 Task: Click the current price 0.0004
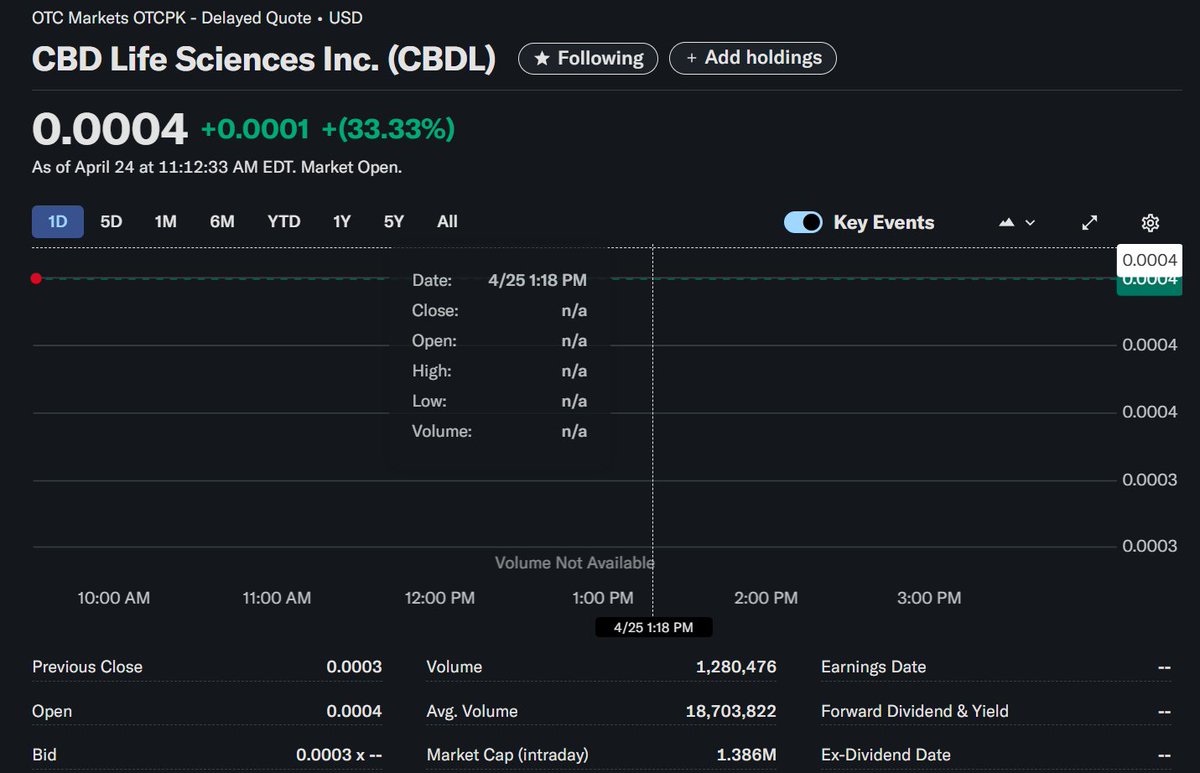click(110, 129)
